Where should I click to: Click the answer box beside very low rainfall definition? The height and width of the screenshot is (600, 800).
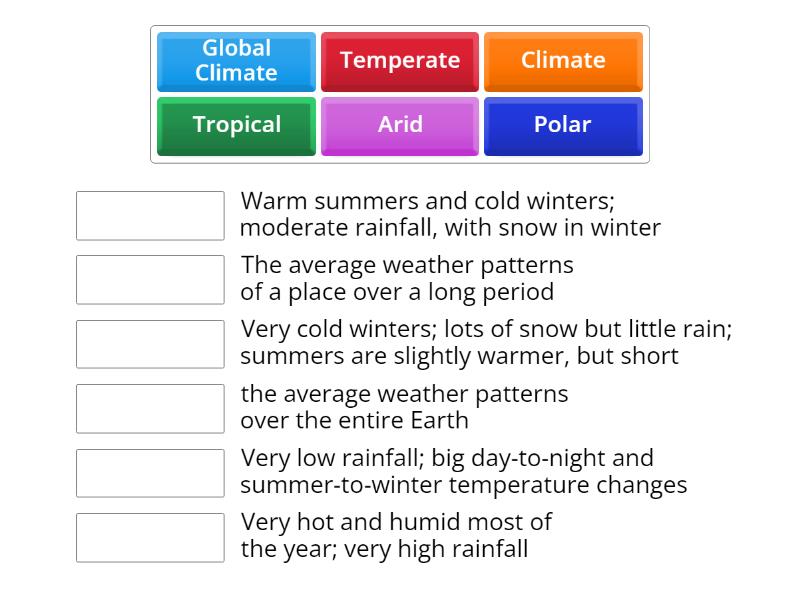(150, 472)
